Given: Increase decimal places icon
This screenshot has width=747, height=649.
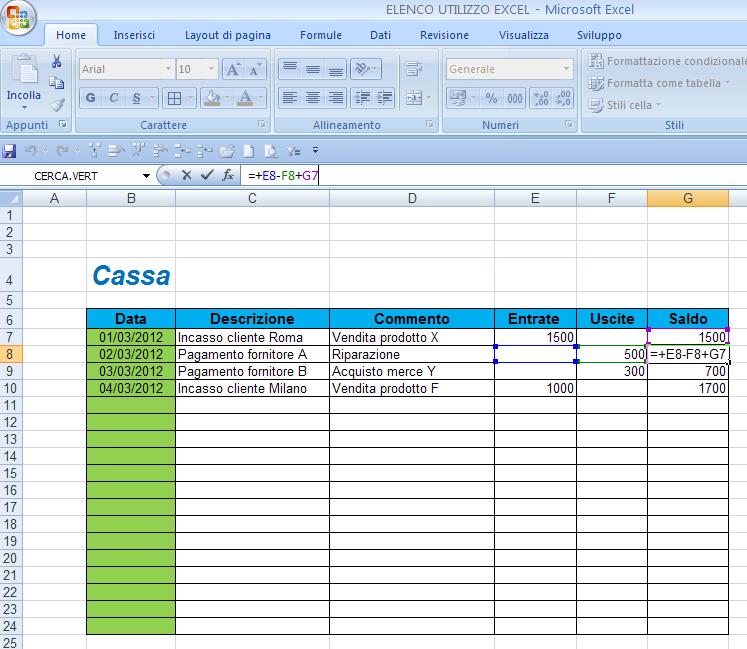Looking at the screenshot, I should (541, 98).
